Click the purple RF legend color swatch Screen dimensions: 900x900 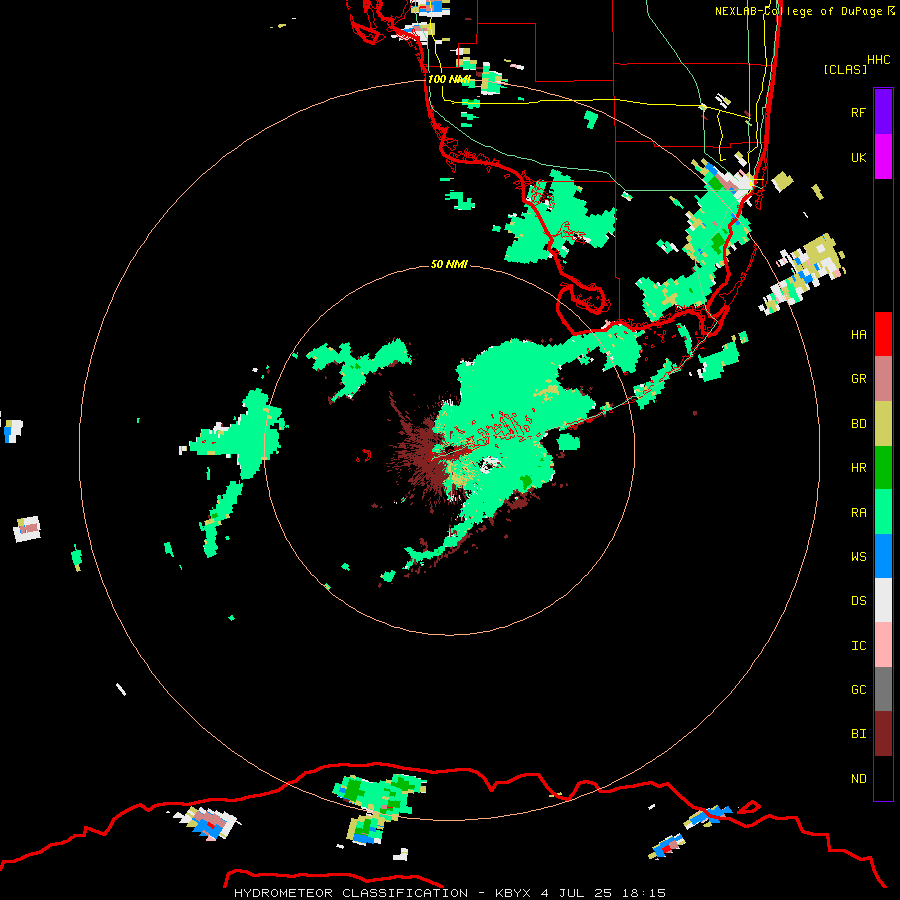click(883, 112)
